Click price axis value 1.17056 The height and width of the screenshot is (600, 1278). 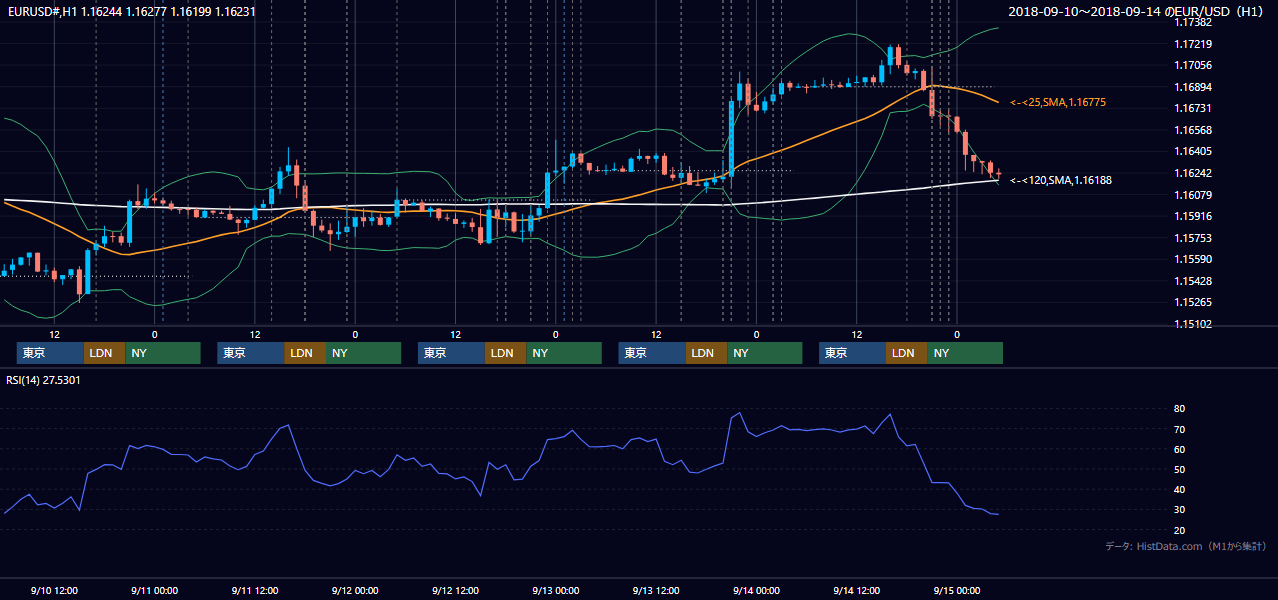[1193, 65]
